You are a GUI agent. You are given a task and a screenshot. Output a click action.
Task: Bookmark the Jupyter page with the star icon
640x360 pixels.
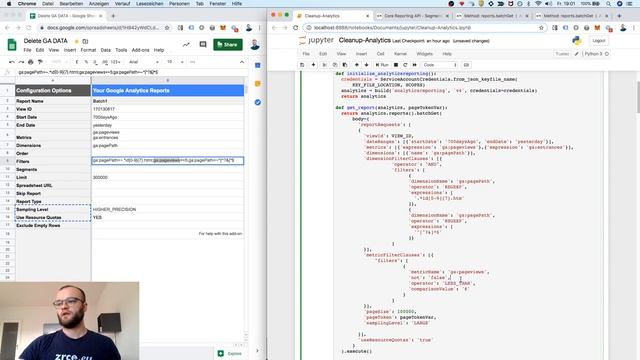pyautogui.click(x=541, y=28)
